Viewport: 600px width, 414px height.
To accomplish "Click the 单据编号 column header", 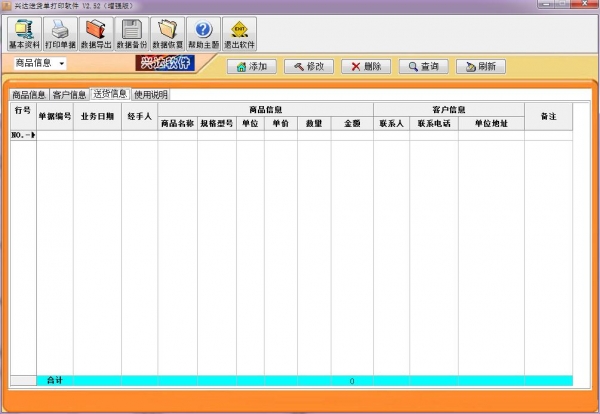I will click(54, 116).
